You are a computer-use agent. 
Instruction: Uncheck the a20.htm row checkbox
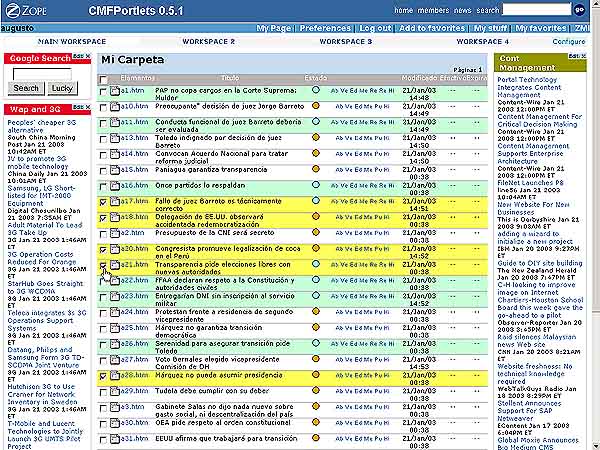(103, 250)
